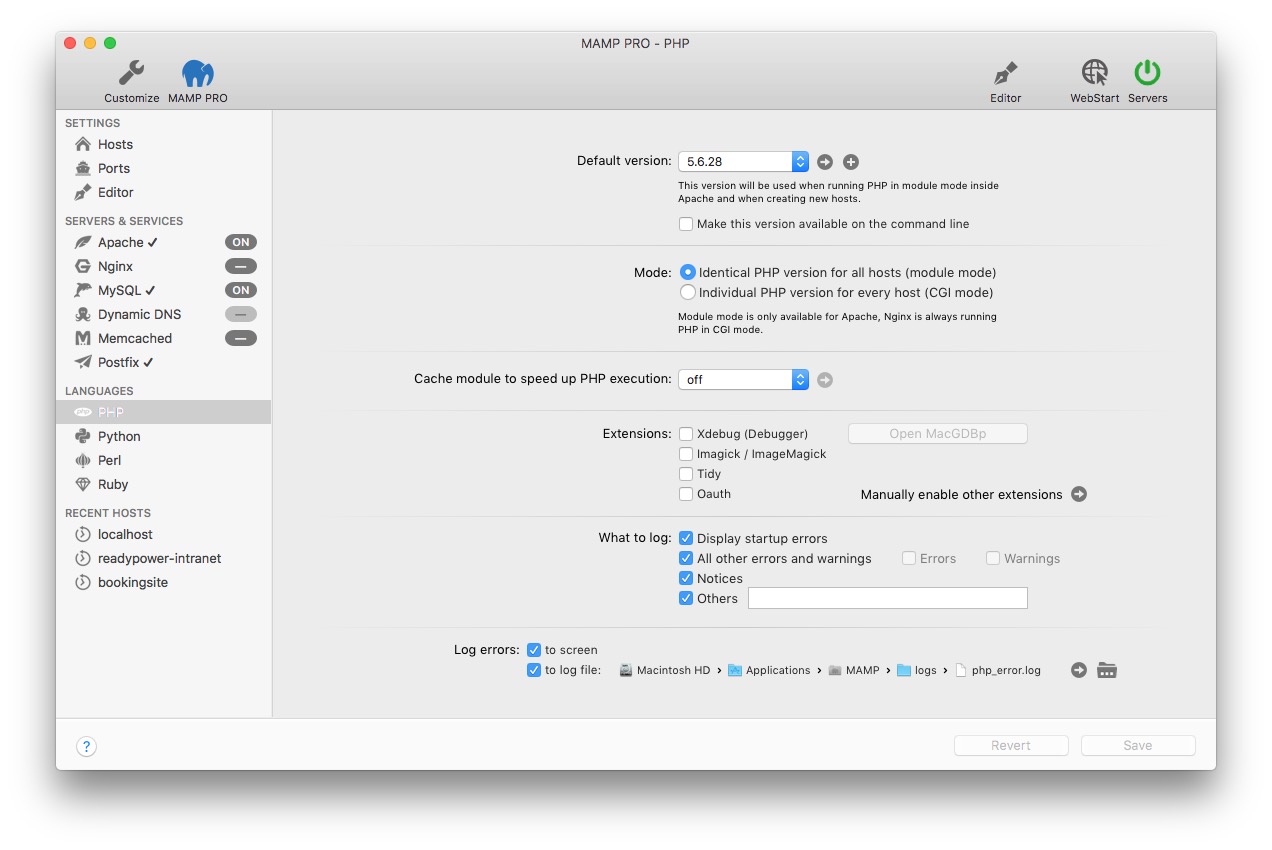Toggle the MySQL ON switch

click(241, 290)
